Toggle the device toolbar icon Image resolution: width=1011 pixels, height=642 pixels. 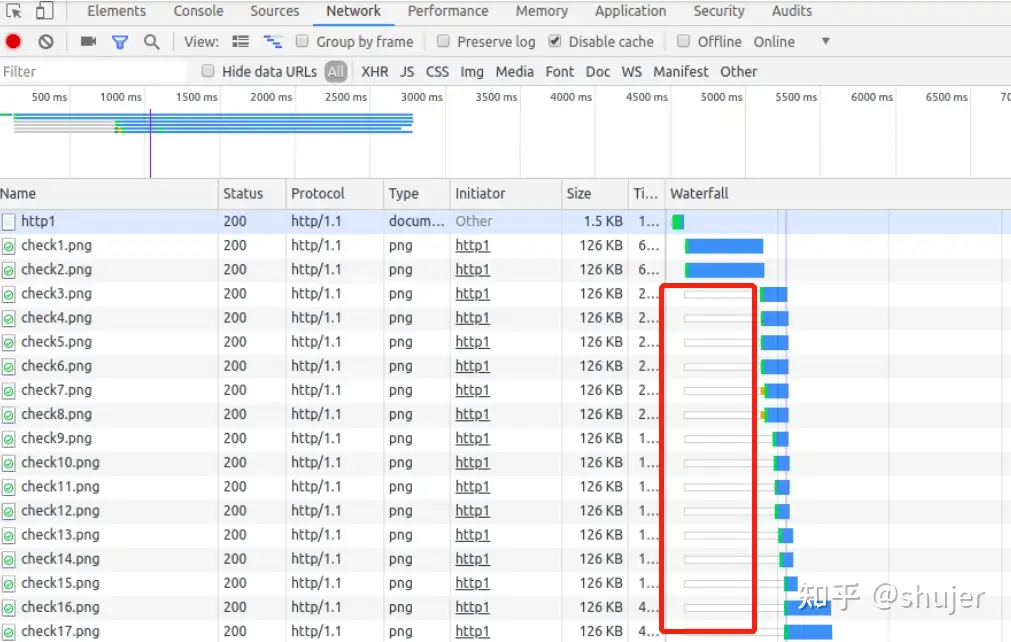click(x=45, y=11)
